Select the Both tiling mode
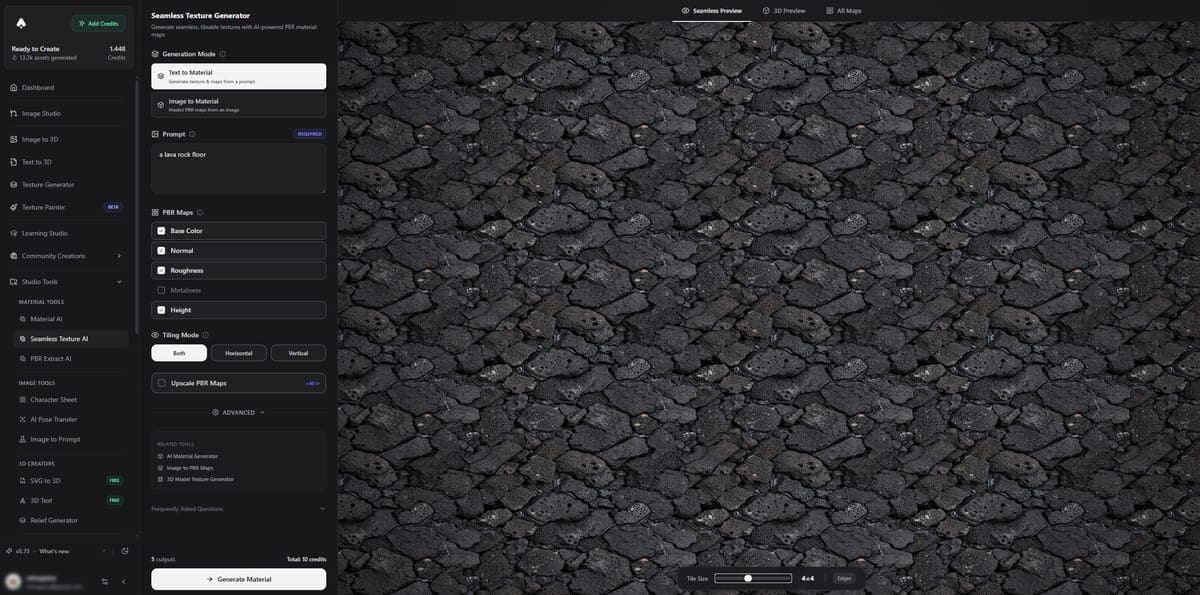1200x595 pixels. pos(179,353)
